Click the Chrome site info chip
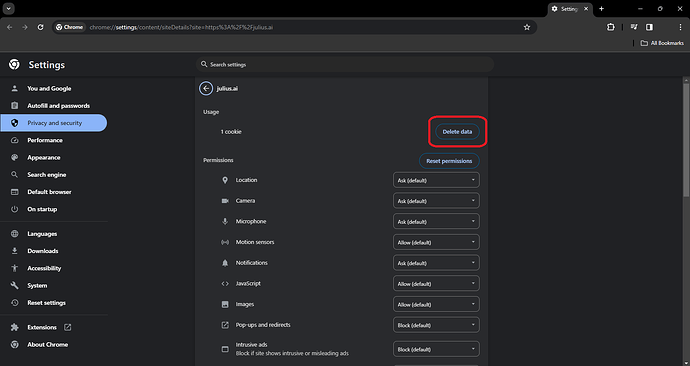Screen dimensions: 690x366 (x=70, y=27)
